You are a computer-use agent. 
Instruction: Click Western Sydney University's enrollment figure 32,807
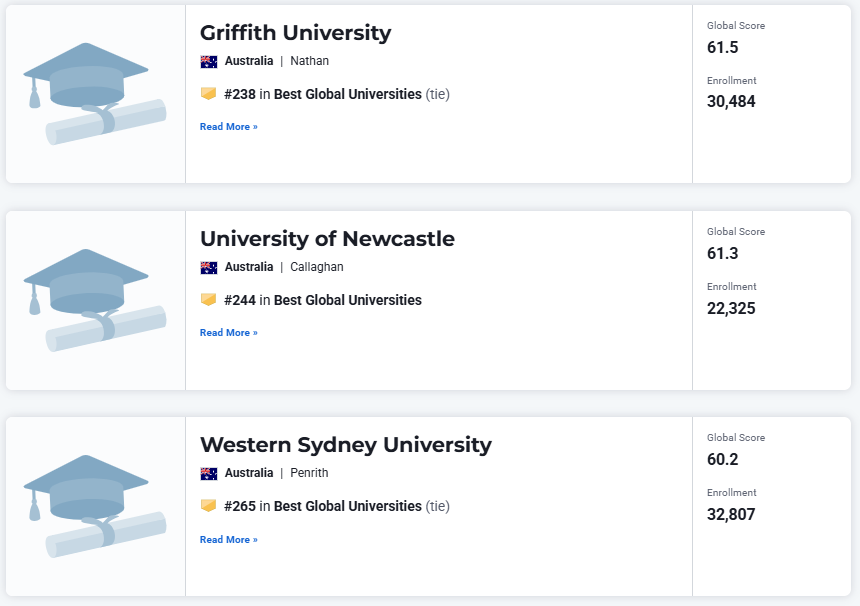731,514
